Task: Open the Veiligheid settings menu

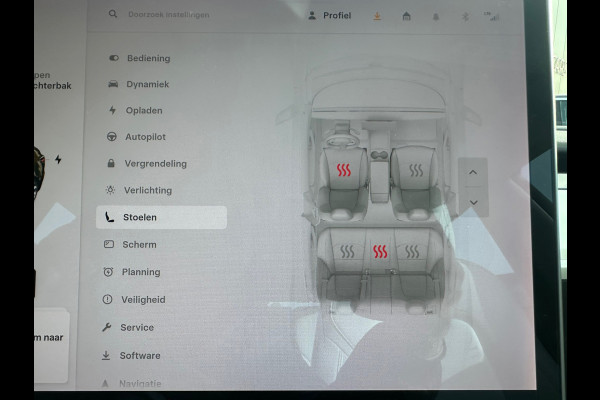Action: pos(134,300)
